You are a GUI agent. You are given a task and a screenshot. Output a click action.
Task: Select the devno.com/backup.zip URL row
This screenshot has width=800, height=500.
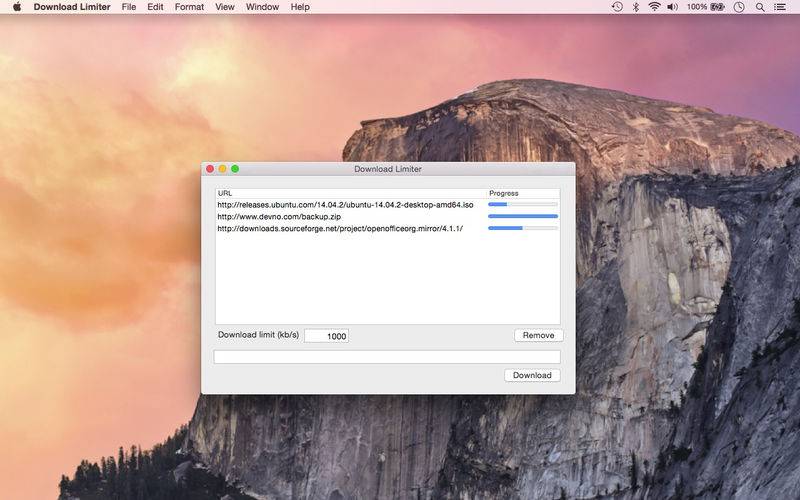click(x=388, y=216)
